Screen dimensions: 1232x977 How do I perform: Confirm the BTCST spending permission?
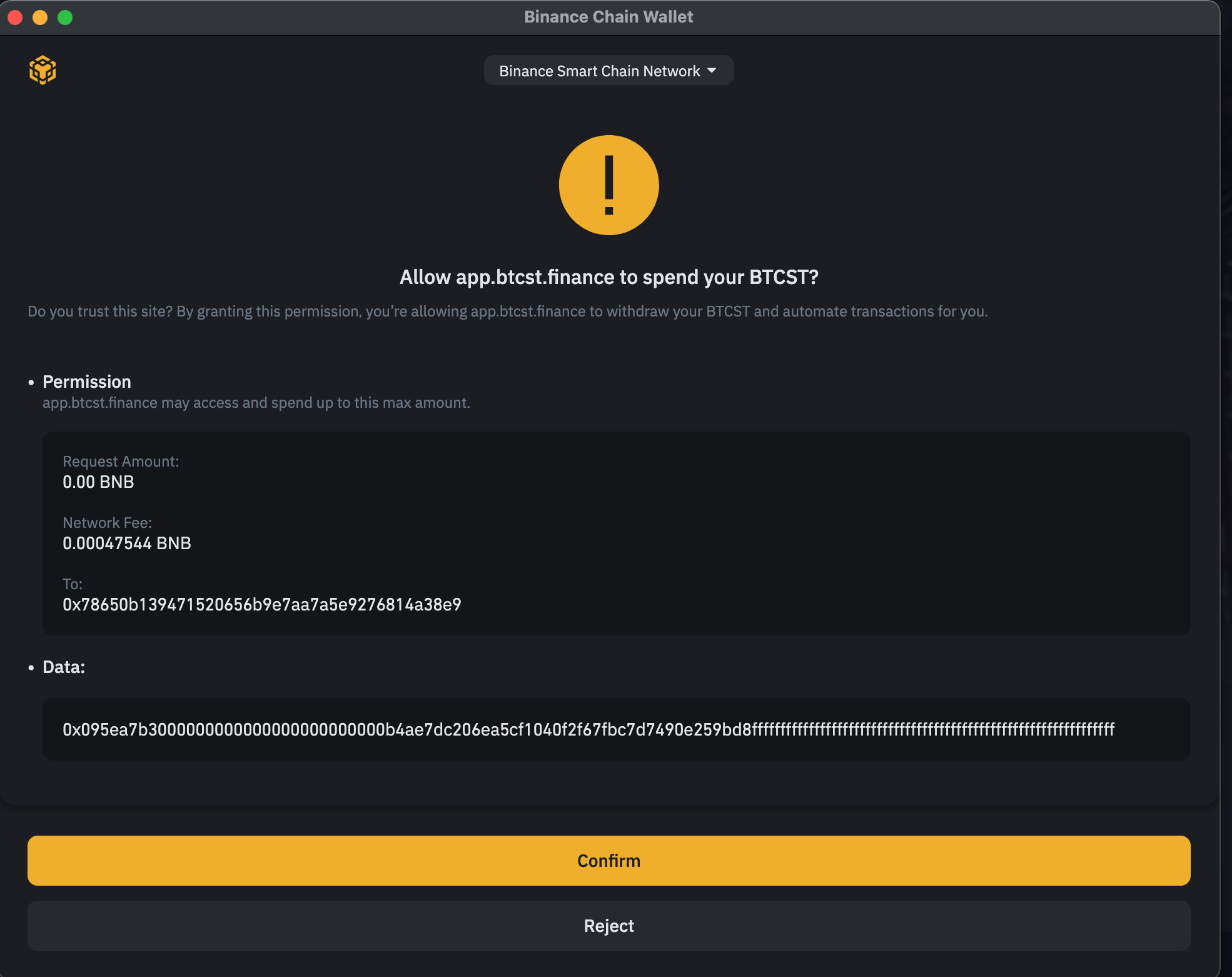click(x=608, y=861)
